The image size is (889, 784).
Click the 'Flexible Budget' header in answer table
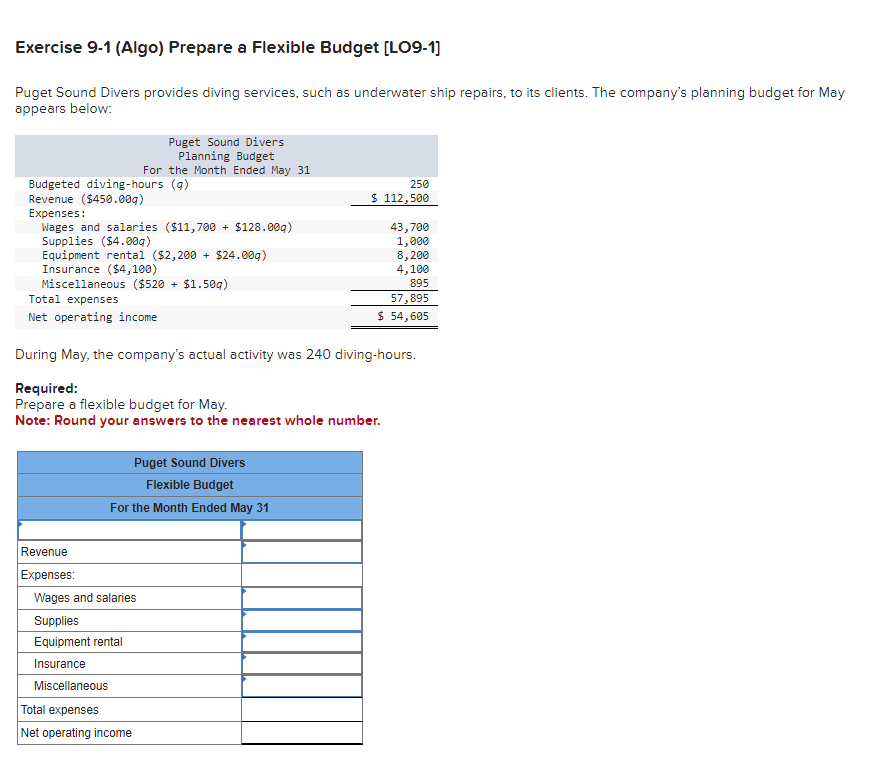click(x=189, y=485)
